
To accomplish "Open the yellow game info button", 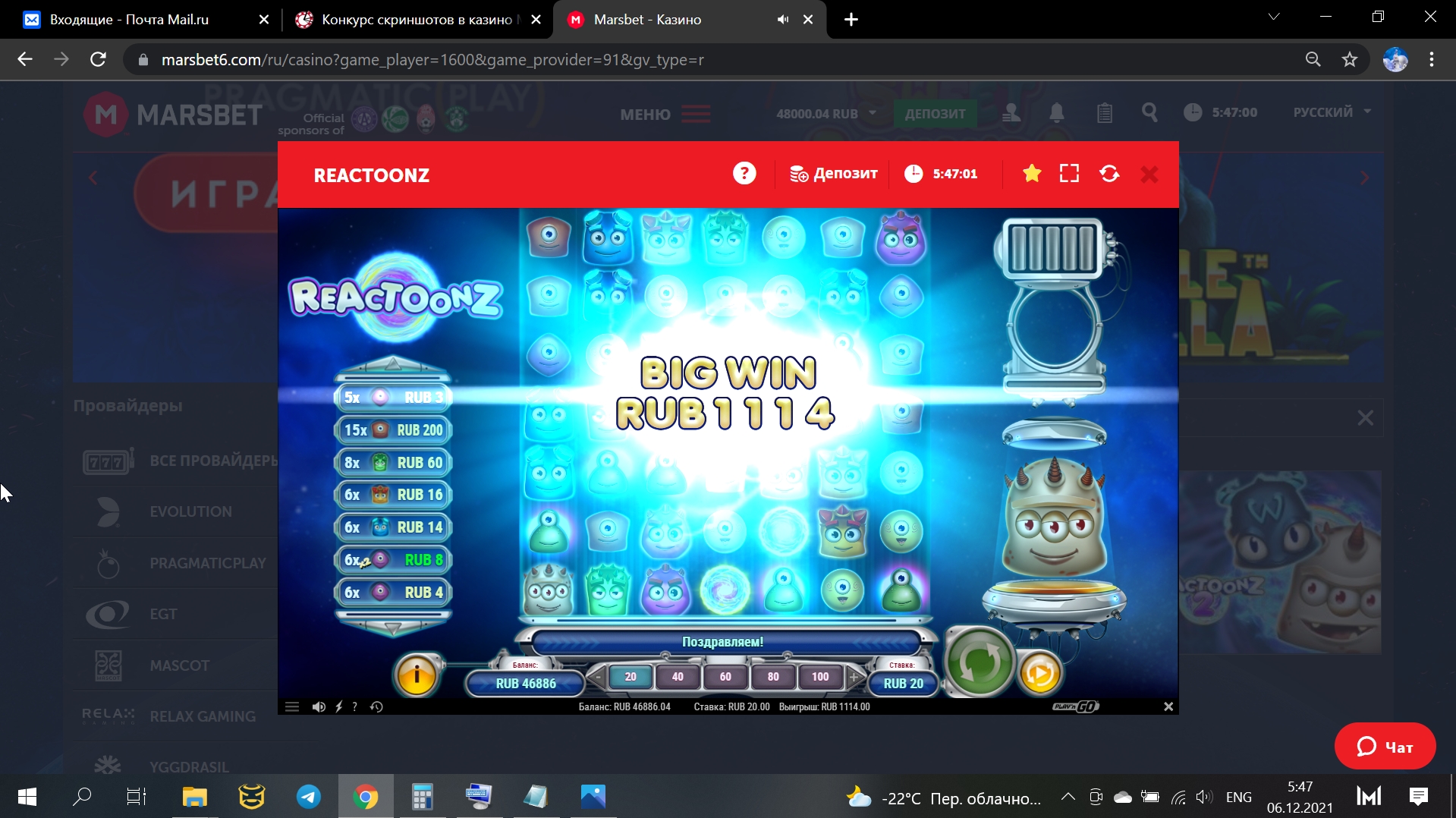I will (417, 674).
